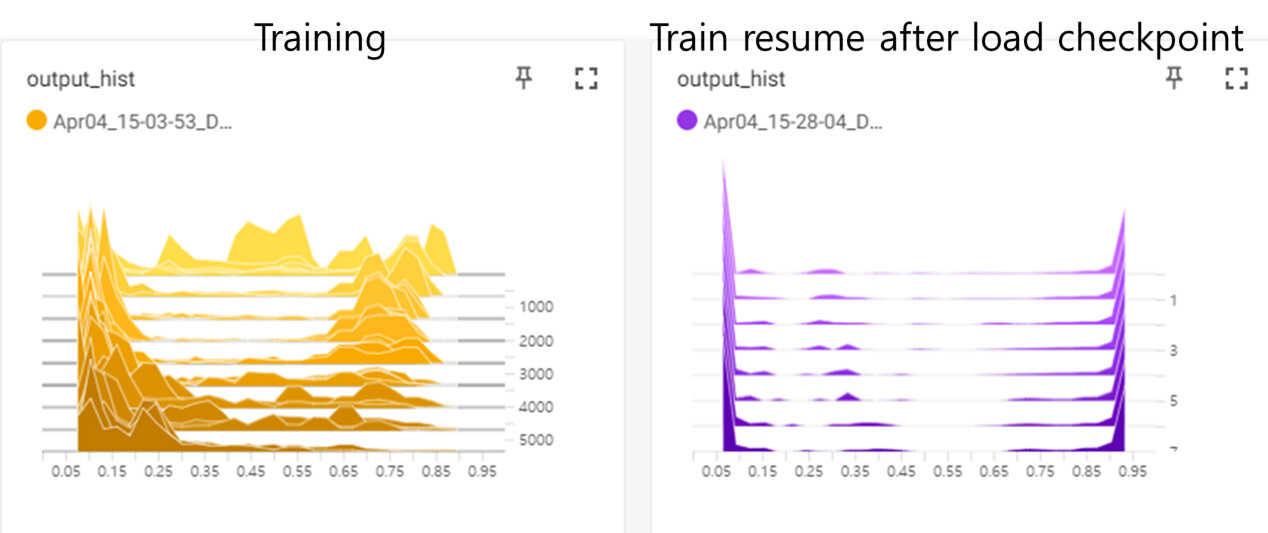This screenshot has width=1268, height=533.
Task: Open purple resumed-run histogram in fullscreen
Action: click(1237, 79)
